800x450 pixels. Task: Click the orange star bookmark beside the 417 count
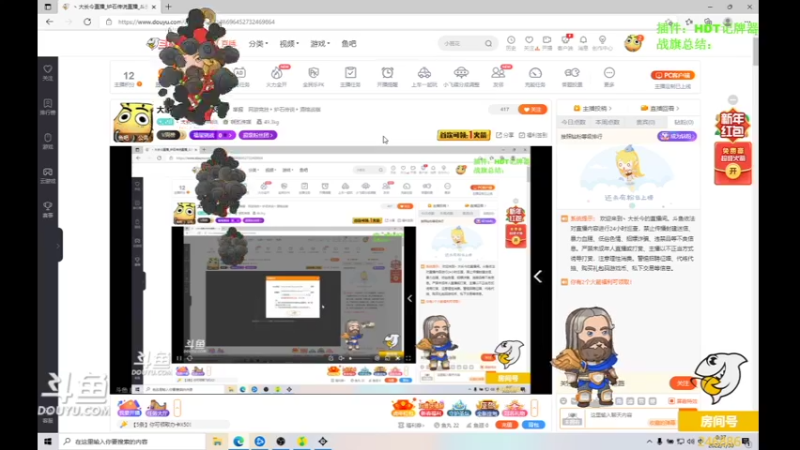(532, 109)
